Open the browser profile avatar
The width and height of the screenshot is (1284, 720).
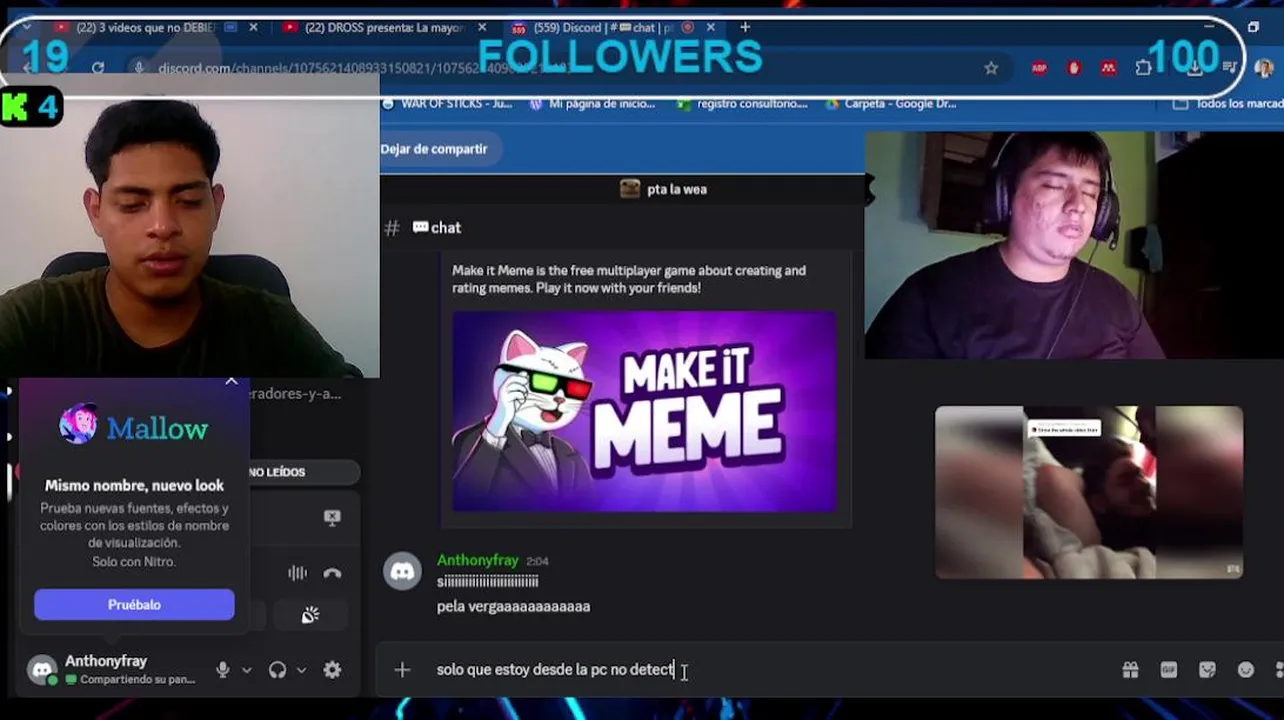(x=1264, y=68)
